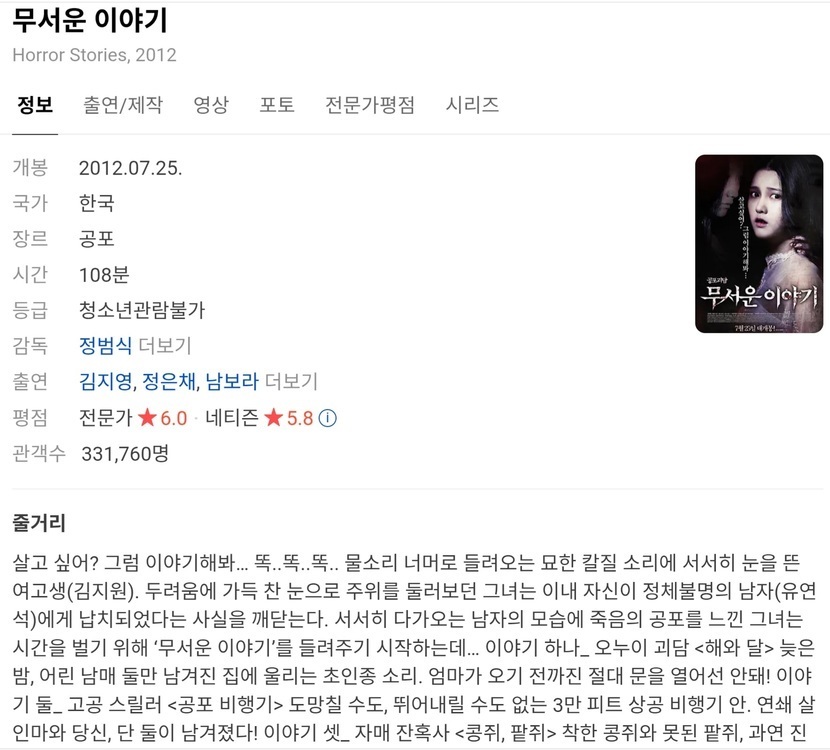Open actor 김지영 link
Viewport: 830px width, 750px height.
coord(105,381)
